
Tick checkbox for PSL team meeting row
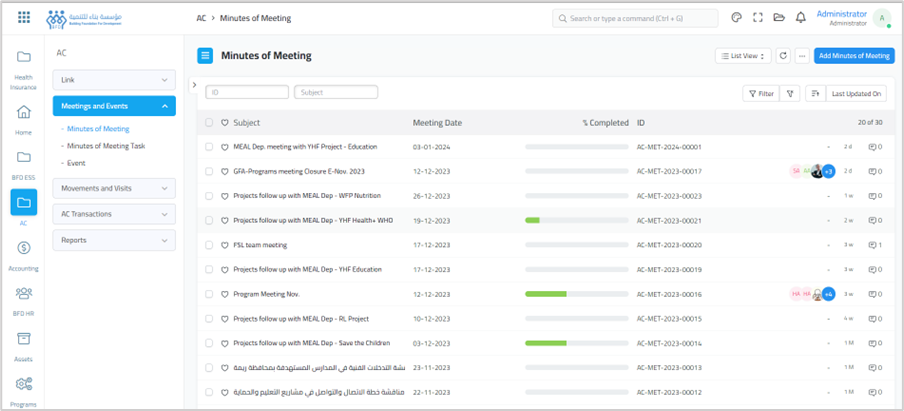pos(209,245)
